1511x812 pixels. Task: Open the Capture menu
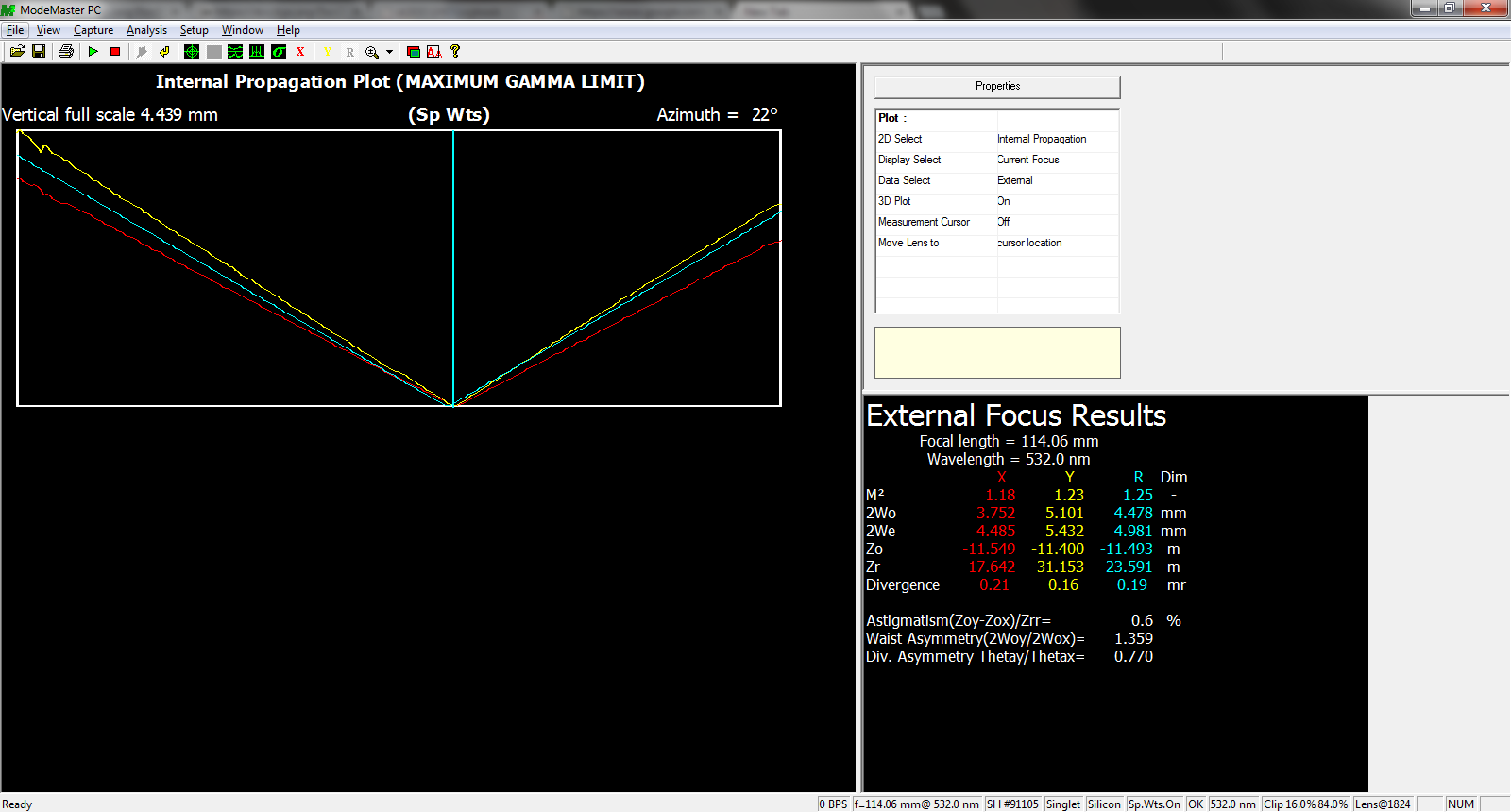coord(93,30)
